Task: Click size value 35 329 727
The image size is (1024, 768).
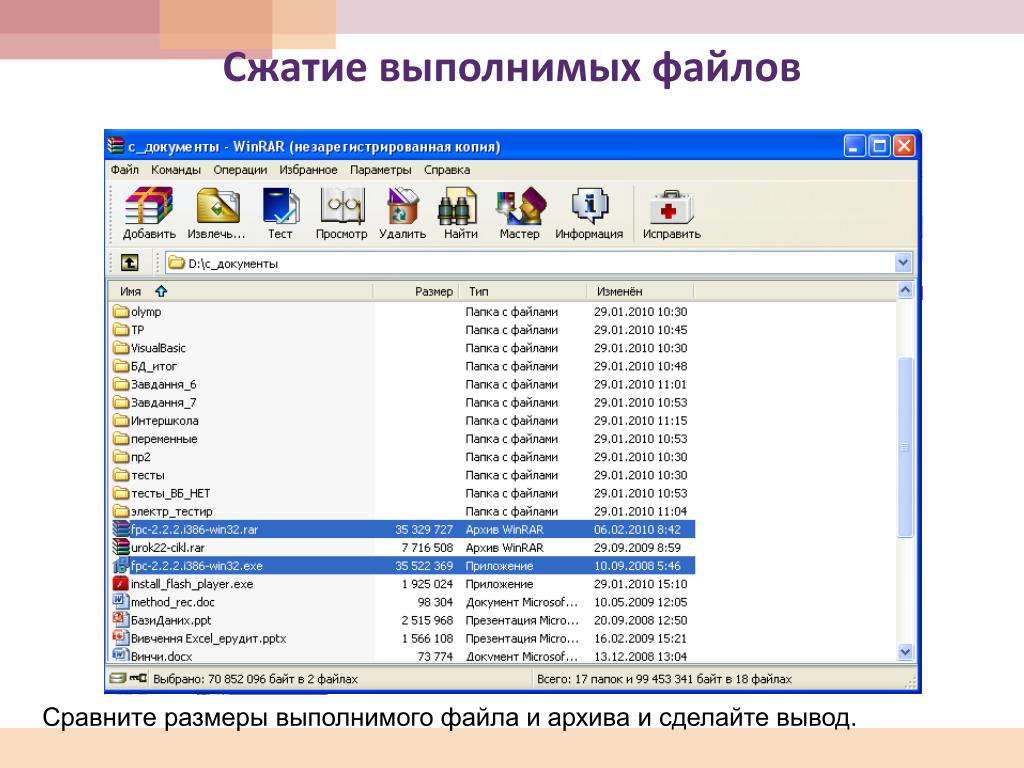Action: 424,530
